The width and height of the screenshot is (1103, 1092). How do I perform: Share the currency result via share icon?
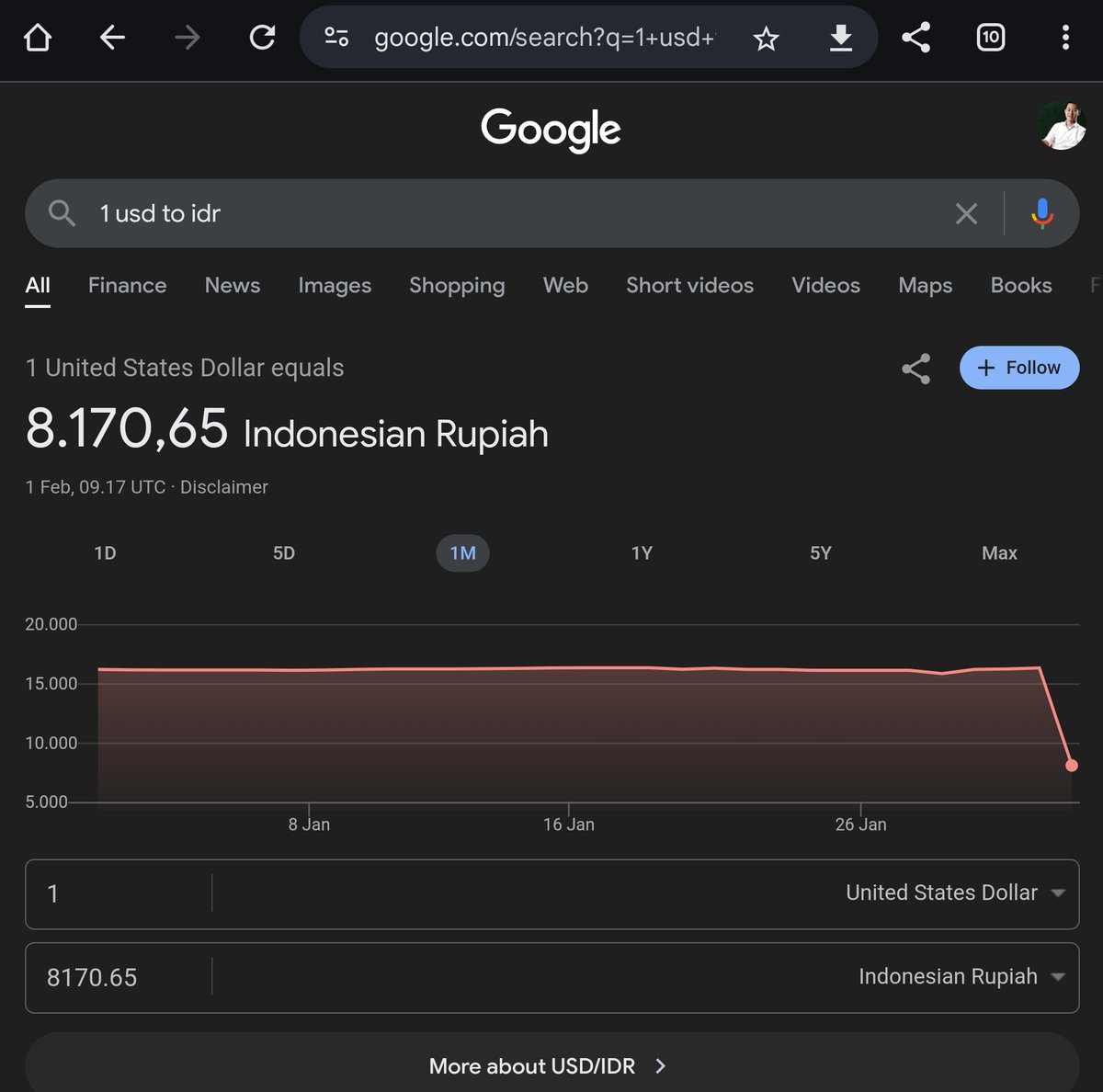tap(915, 368)
